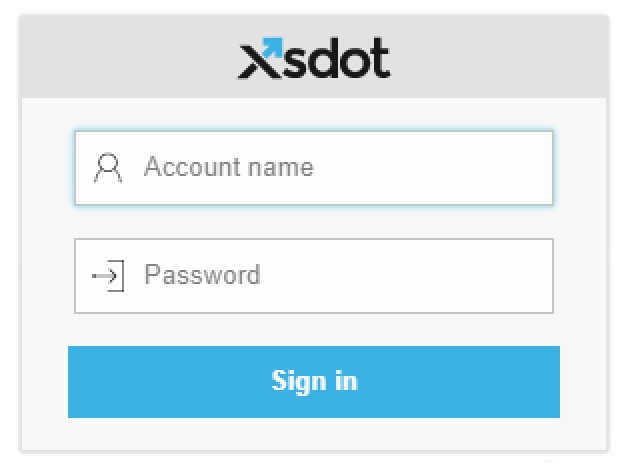Click the "Password" placeholder text

click(x=202, y=275)
